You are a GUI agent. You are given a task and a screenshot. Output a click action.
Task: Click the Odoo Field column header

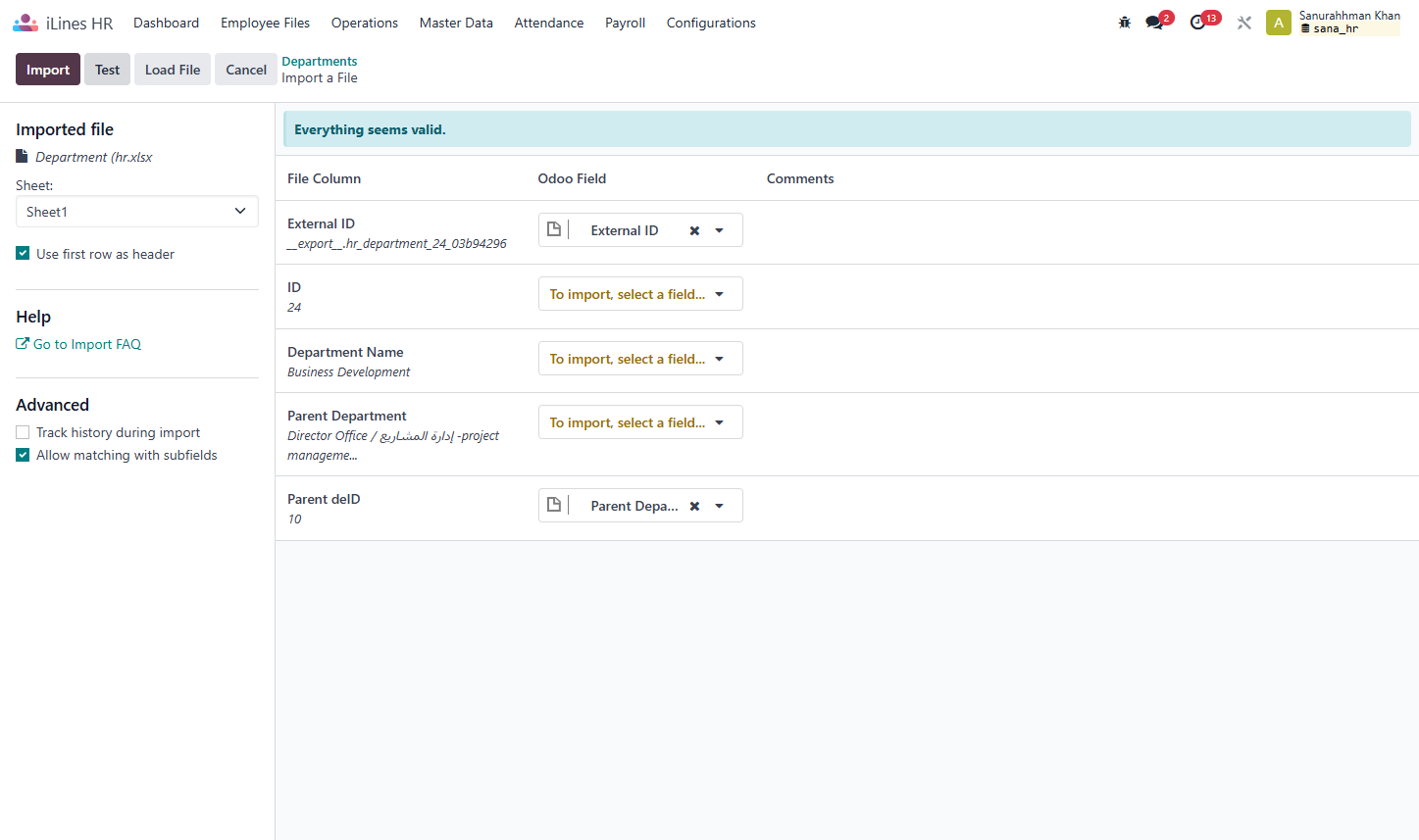[x=572, y=178]
